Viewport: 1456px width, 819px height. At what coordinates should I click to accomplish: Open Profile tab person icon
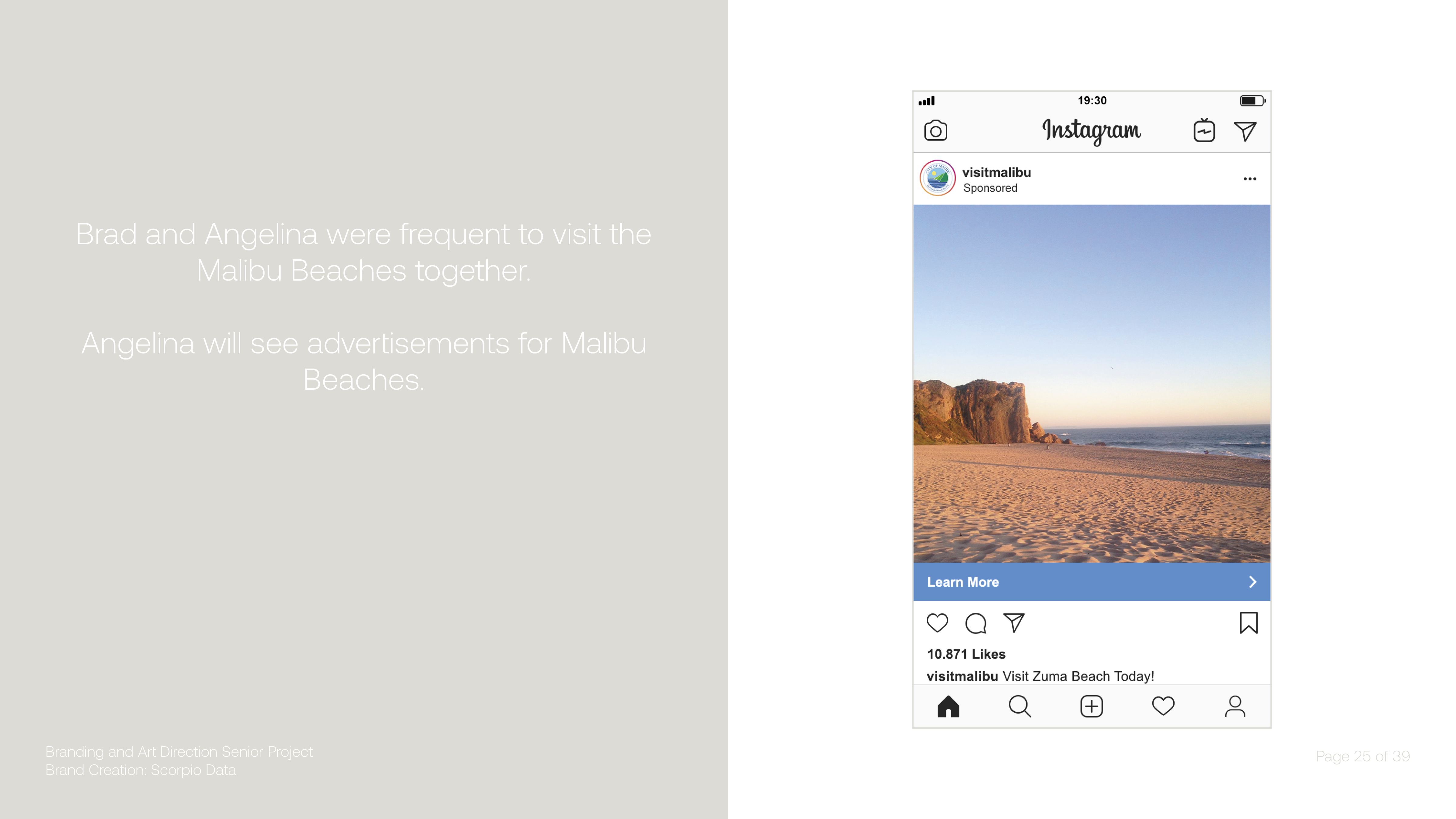point(1235,706)
